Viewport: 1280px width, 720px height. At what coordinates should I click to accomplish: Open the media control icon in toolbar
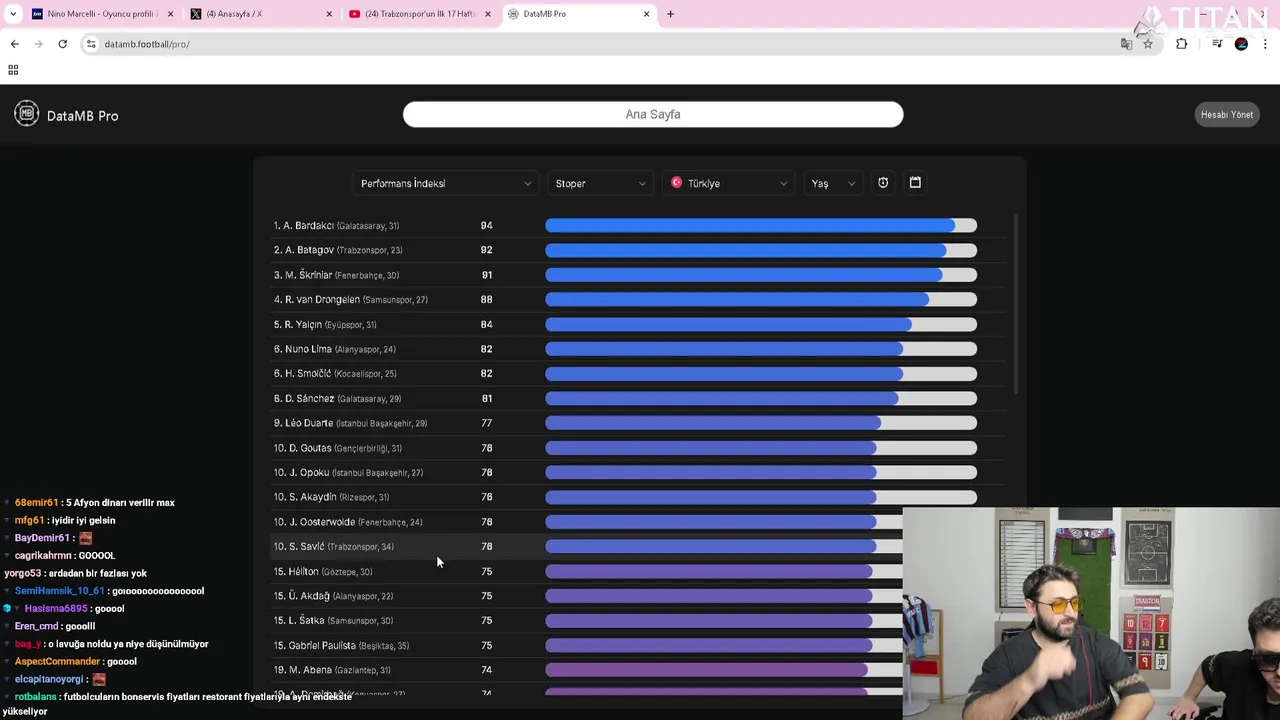tap(1217, 44)
